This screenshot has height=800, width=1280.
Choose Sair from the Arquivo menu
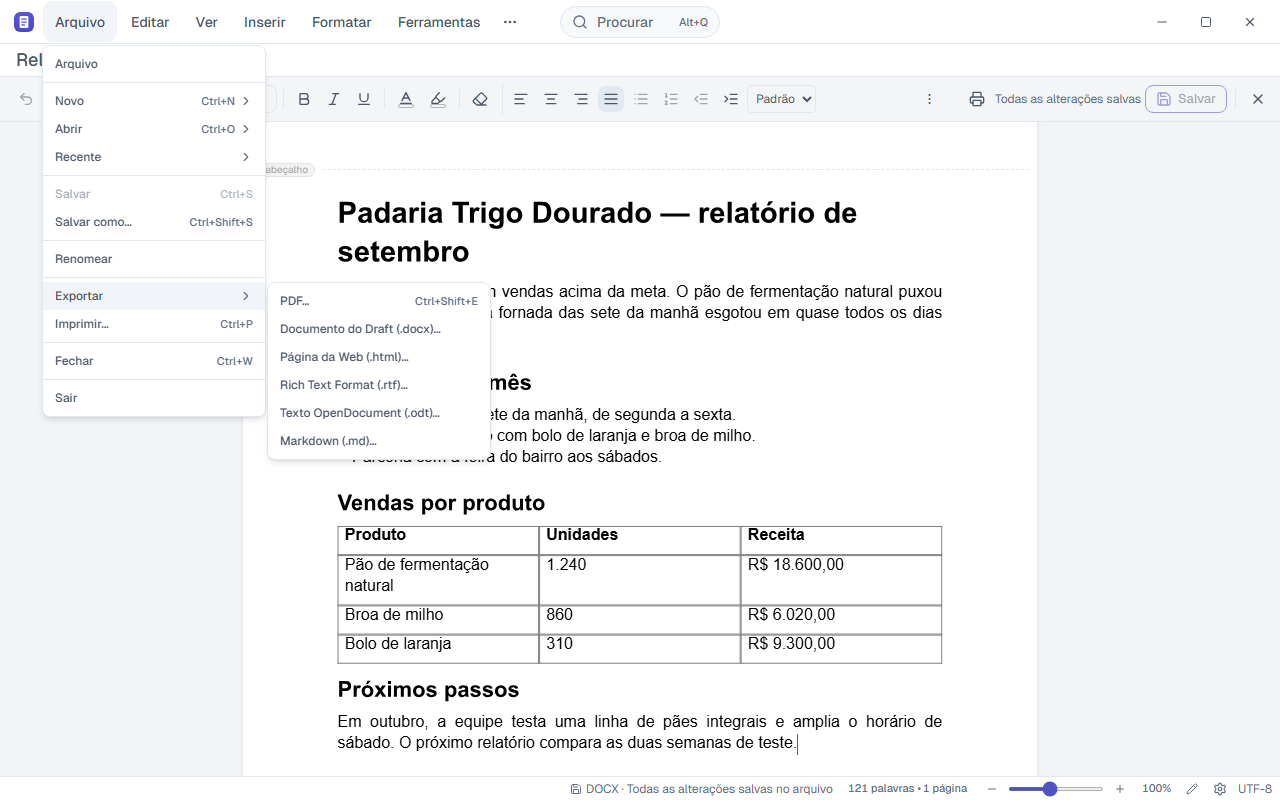coord(154,398)
